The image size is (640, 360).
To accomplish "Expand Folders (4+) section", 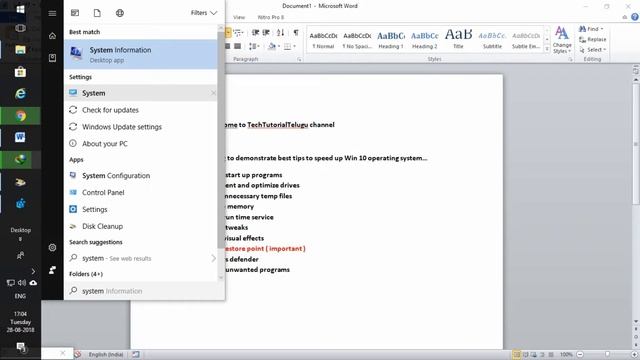I will [86, 274].
